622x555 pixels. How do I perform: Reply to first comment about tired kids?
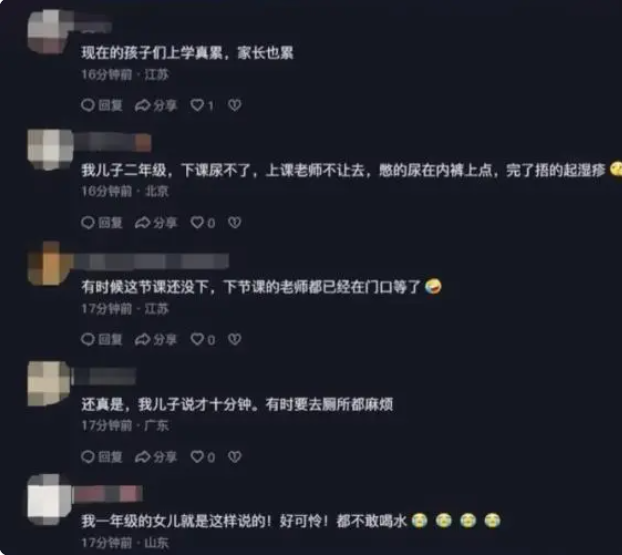pos(102,105)
